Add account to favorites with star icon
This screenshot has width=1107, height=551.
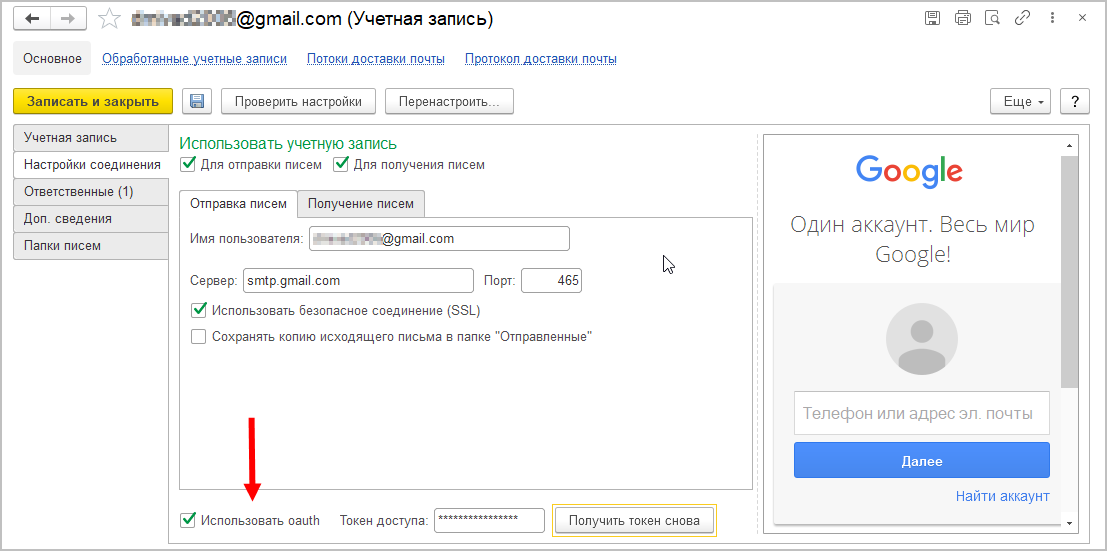(x=110, y=19)
